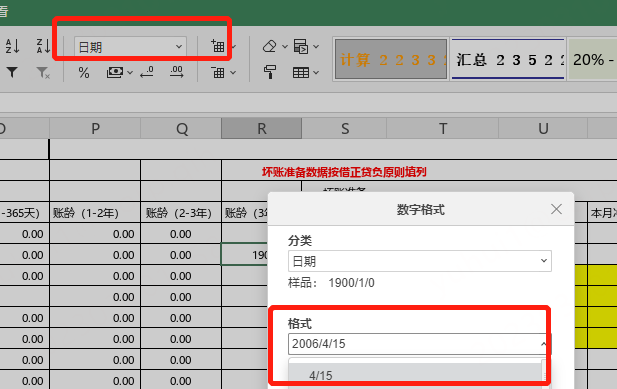Select column U header
This screenshot has height=389, width=617.
[x=543, y=128]
